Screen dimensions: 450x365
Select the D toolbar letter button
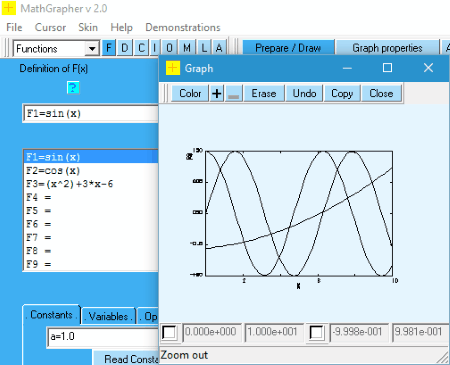tap(125, 48)
